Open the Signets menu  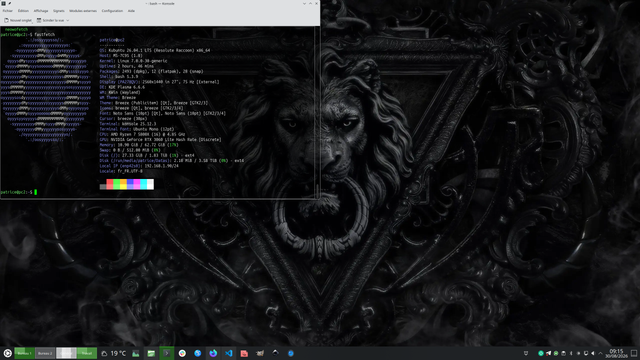[59, 11]
